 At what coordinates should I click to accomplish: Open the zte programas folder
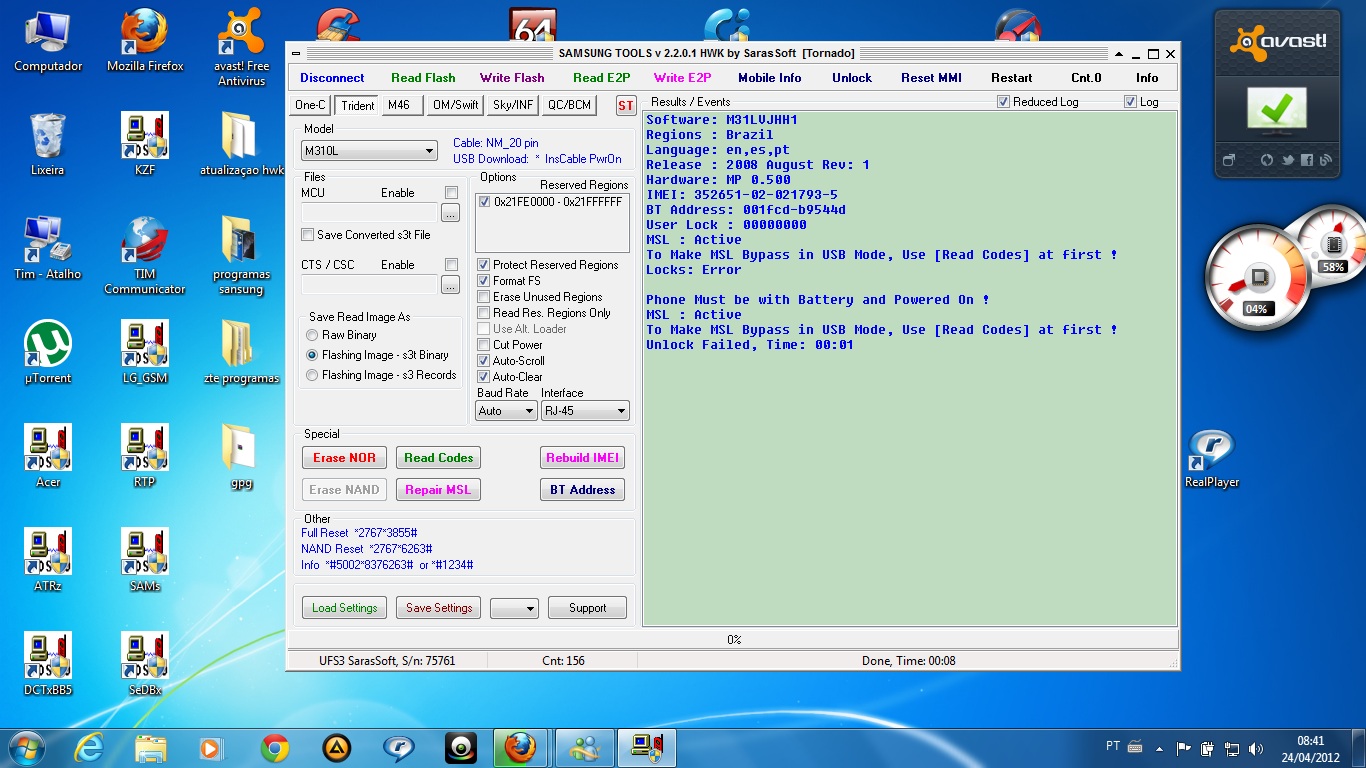point(241,353)
